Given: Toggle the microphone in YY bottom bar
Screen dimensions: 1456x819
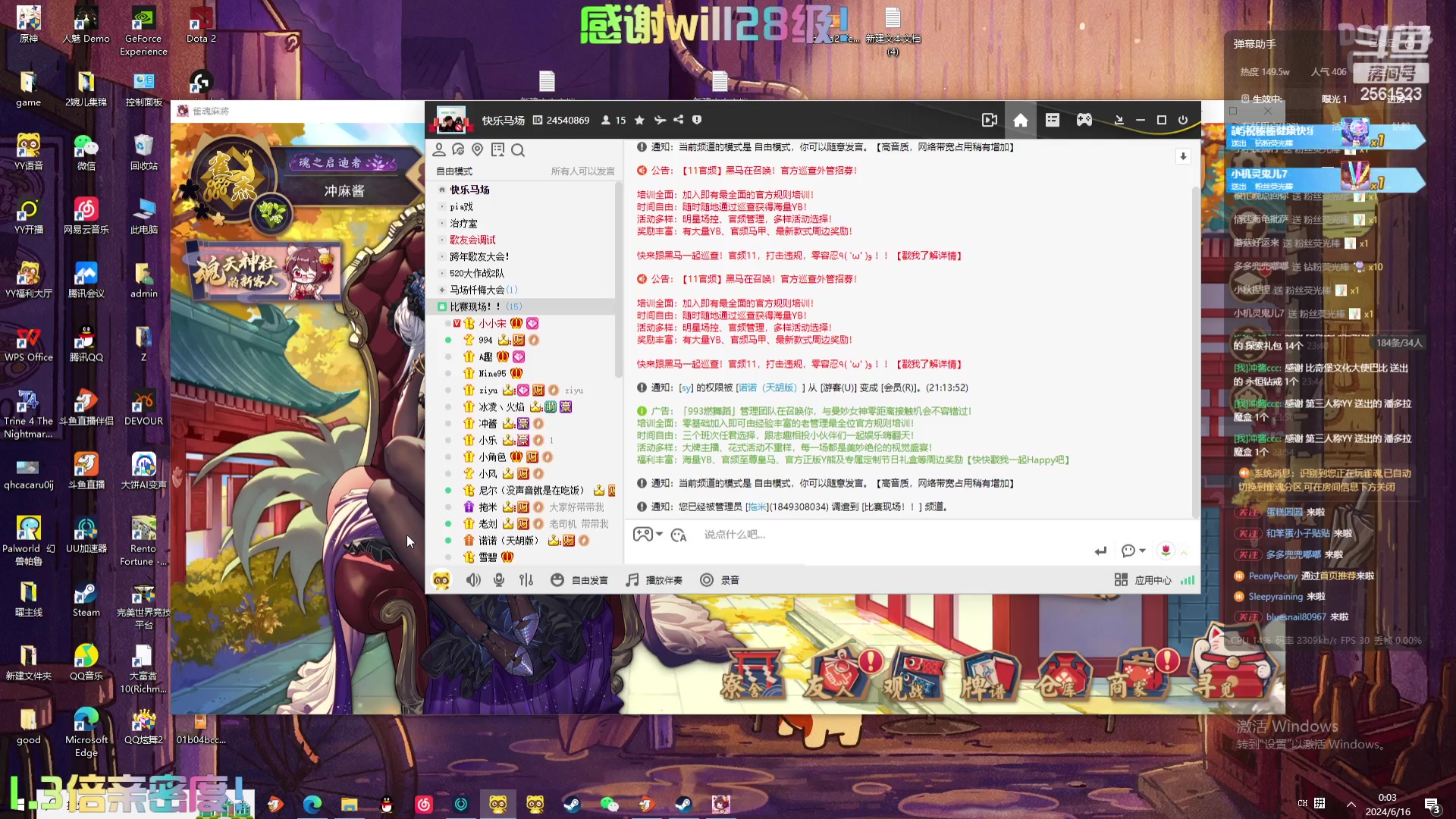Looking at the screenshot, I should [499, 580].
